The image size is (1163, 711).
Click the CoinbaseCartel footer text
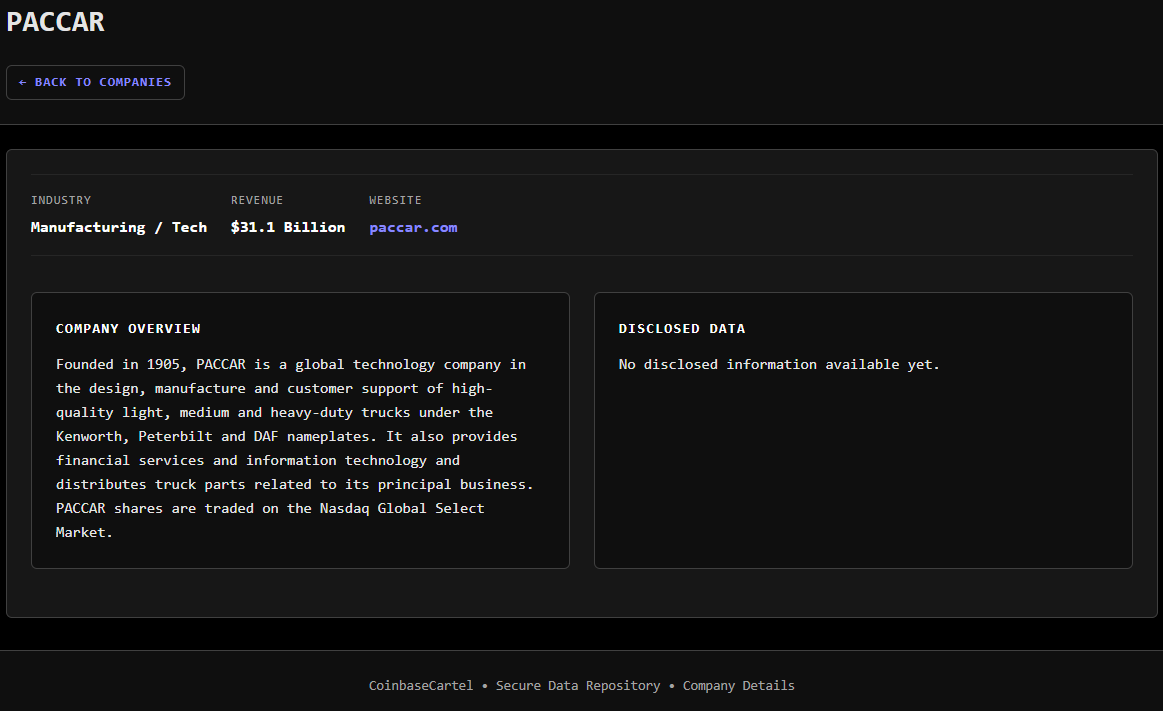click(x=421, y=686)
